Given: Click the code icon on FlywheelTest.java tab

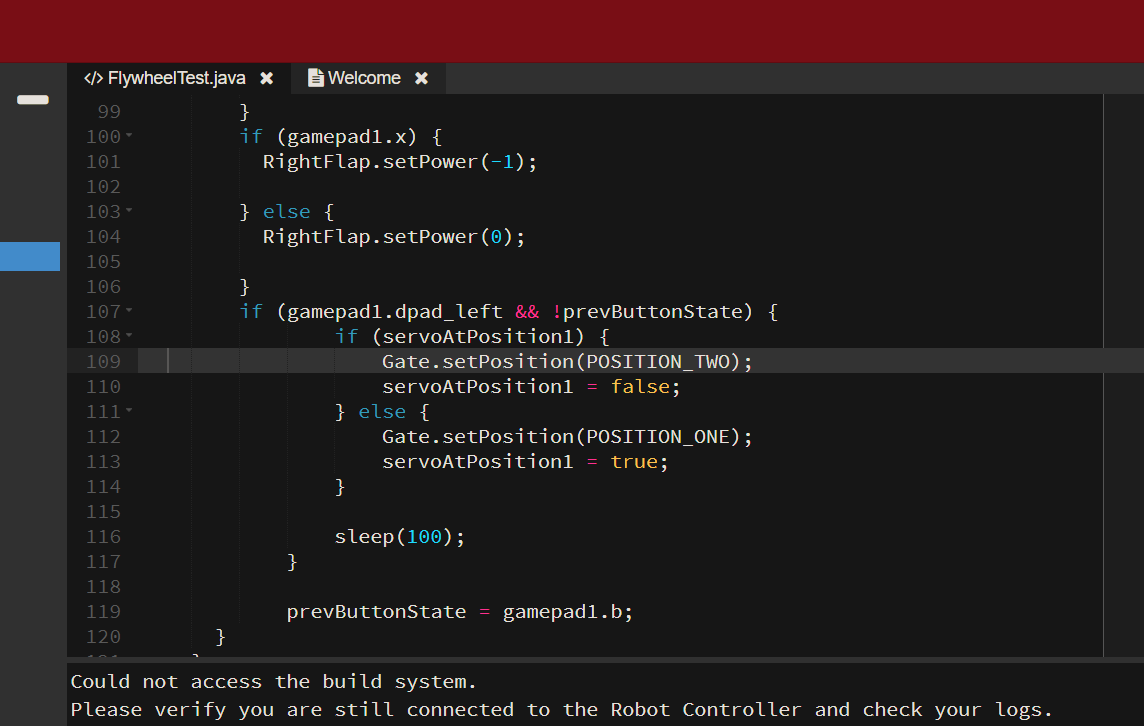Looking at the screenshot, I should 93,78.
